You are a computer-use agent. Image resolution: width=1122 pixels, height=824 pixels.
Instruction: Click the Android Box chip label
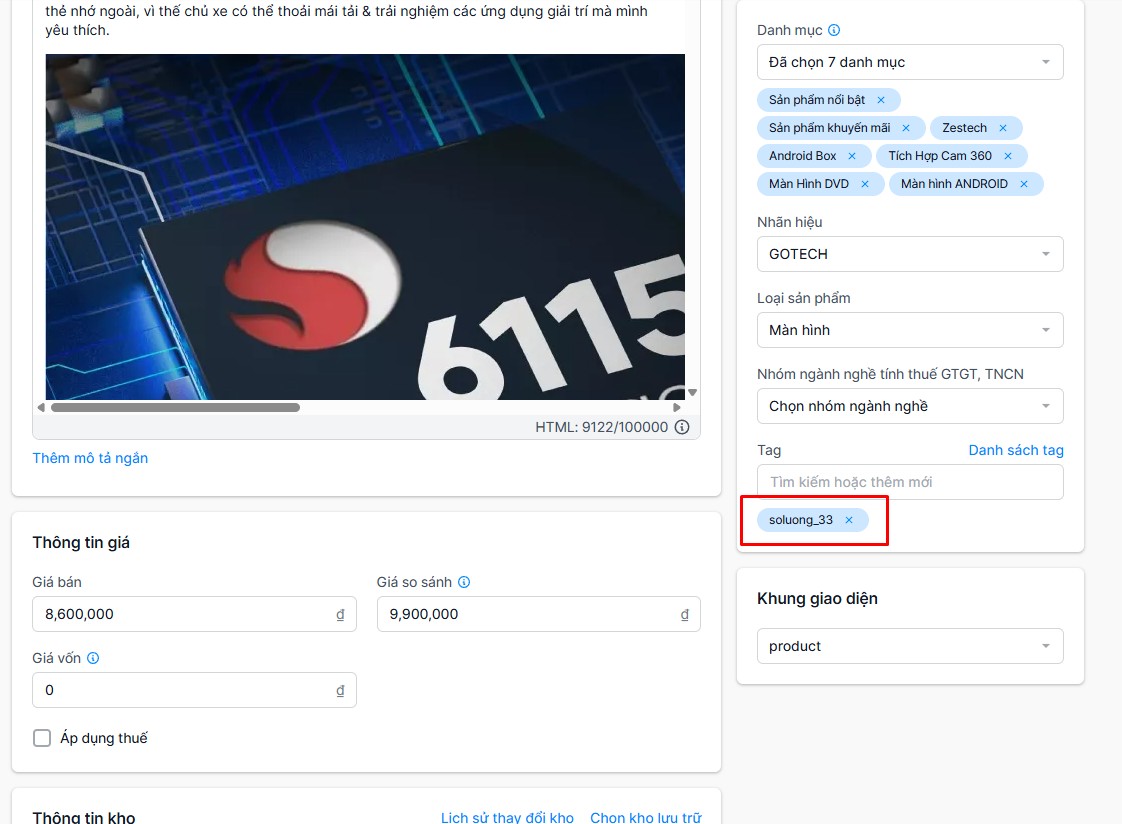click(x=802, y=156)
